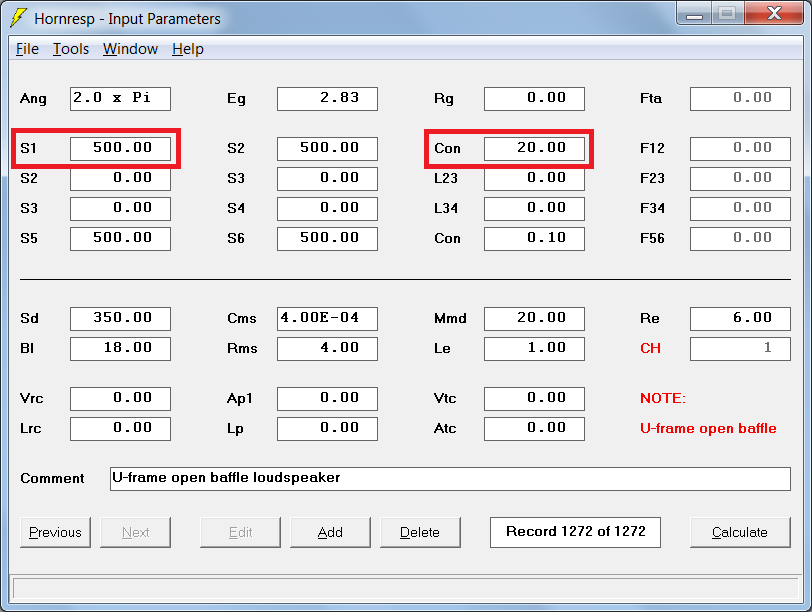Click the red CH label
The height and width of the screenshot is (612, 812).
tap(650, 348)
